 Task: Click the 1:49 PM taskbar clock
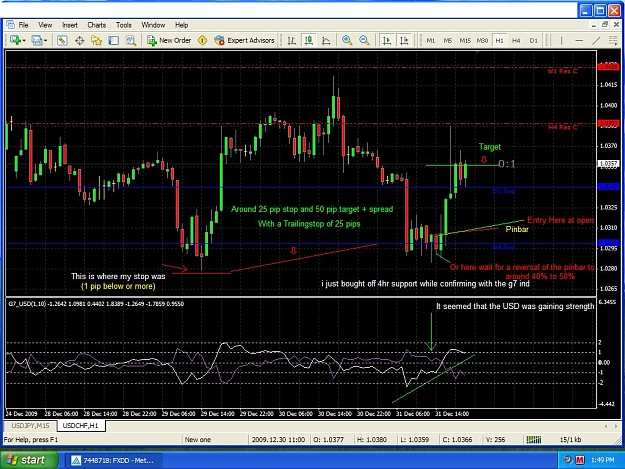[602, 460]
